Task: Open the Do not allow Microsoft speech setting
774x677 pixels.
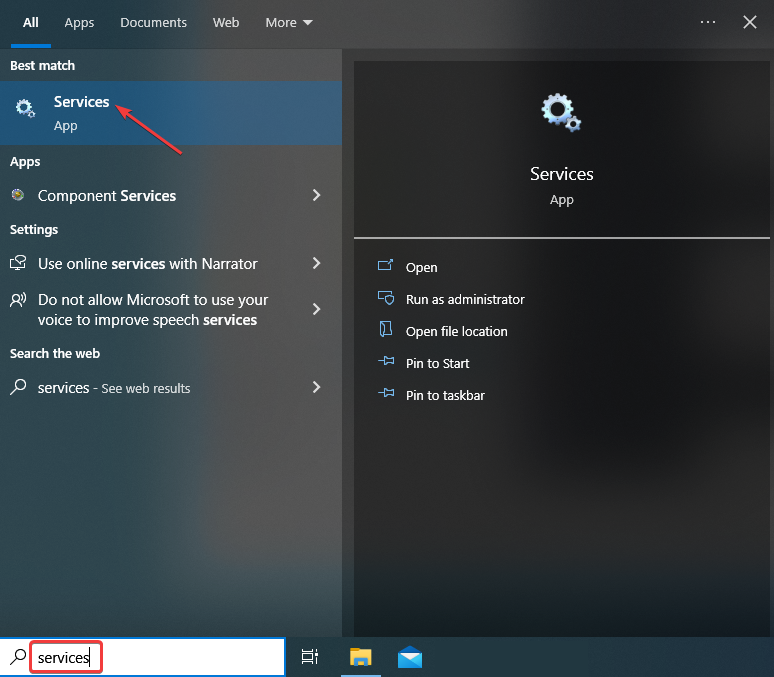Action: click(171, 310)
